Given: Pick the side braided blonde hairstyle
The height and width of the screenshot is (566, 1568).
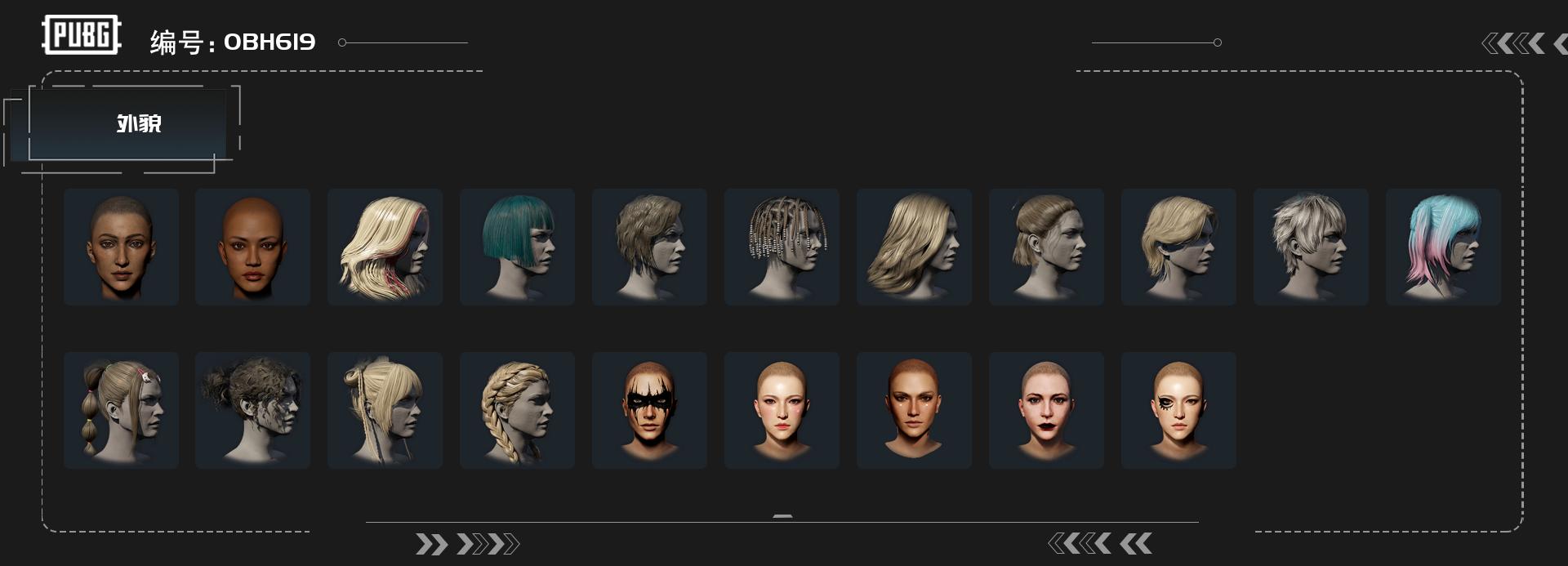Looking at the screenshot, I should (x=517, y=410).
